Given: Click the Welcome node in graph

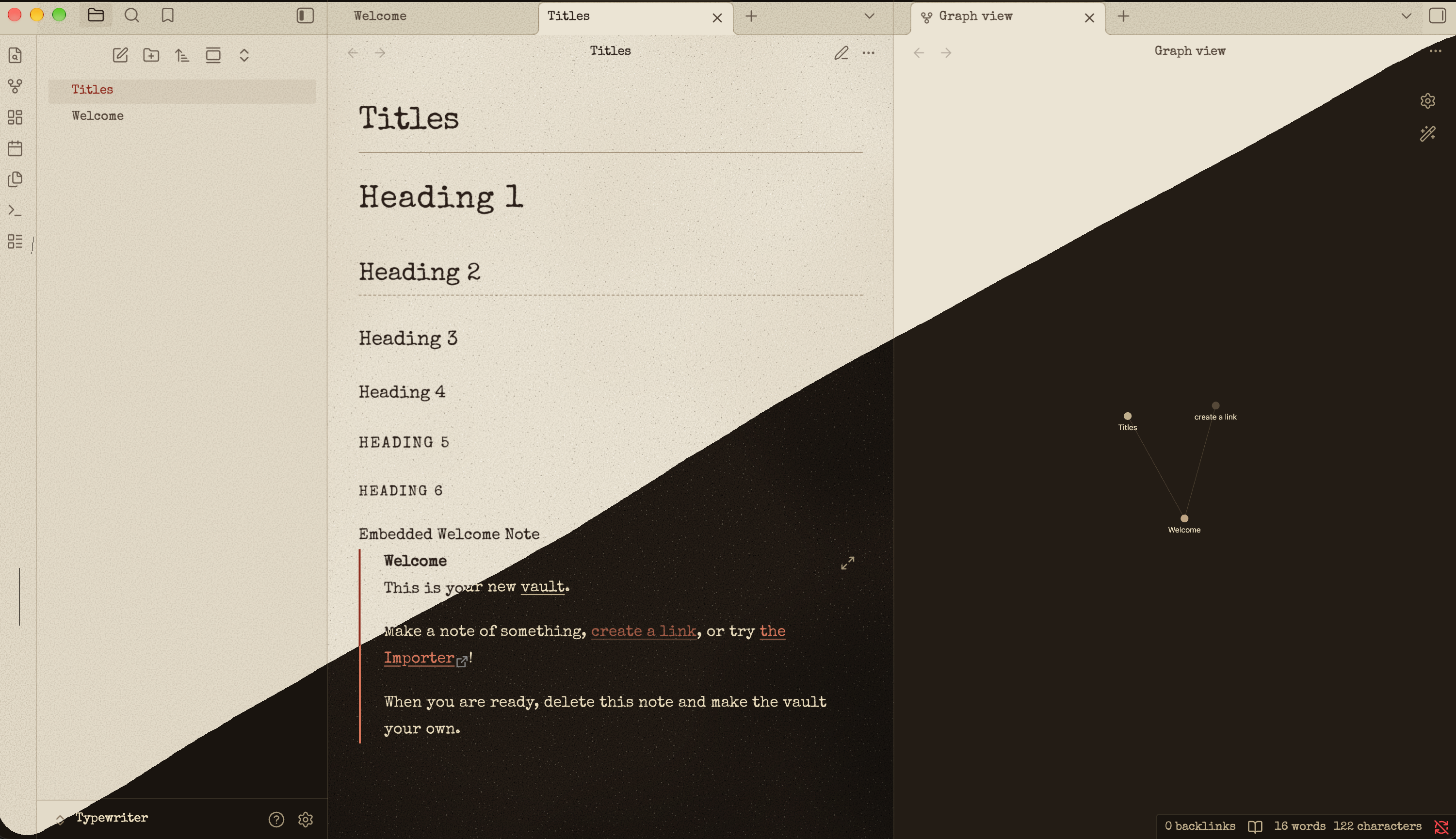Looking at the screenshot, I should (x=1184, y=518).
